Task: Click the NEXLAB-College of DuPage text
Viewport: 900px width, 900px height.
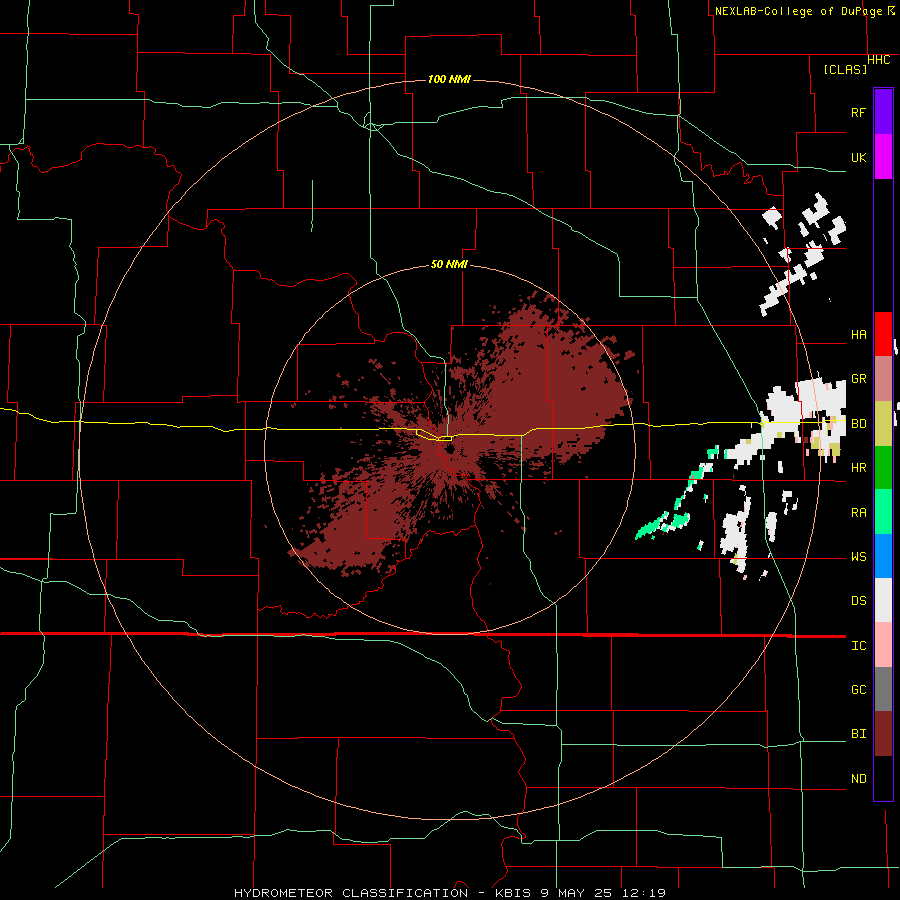Action: coord(798,11)
